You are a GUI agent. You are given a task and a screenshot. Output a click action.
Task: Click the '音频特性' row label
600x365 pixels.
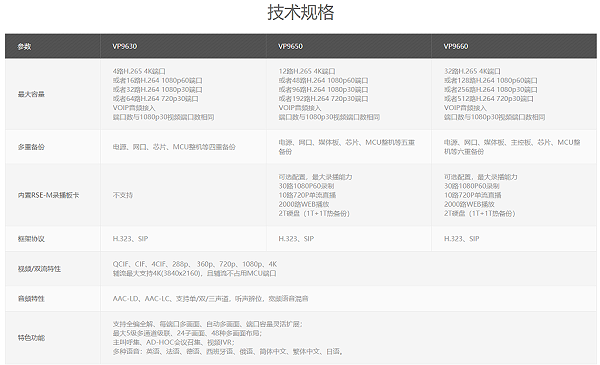(31, 299)
